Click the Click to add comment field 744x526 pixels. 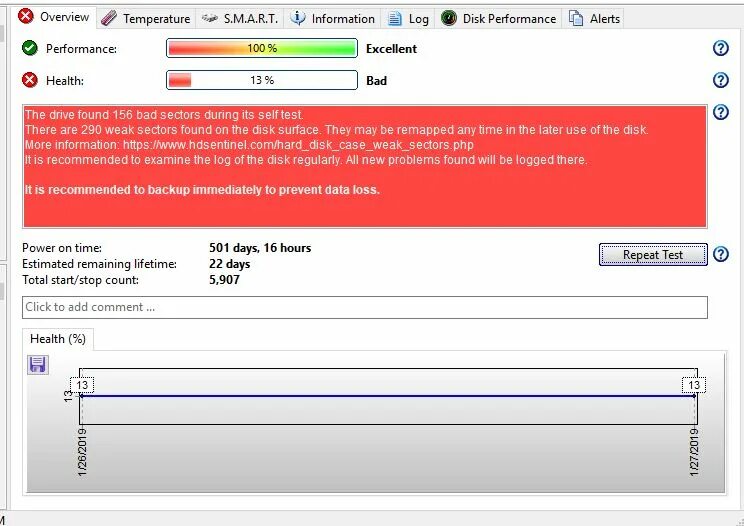pyautogui.click(x=365, y=307)
